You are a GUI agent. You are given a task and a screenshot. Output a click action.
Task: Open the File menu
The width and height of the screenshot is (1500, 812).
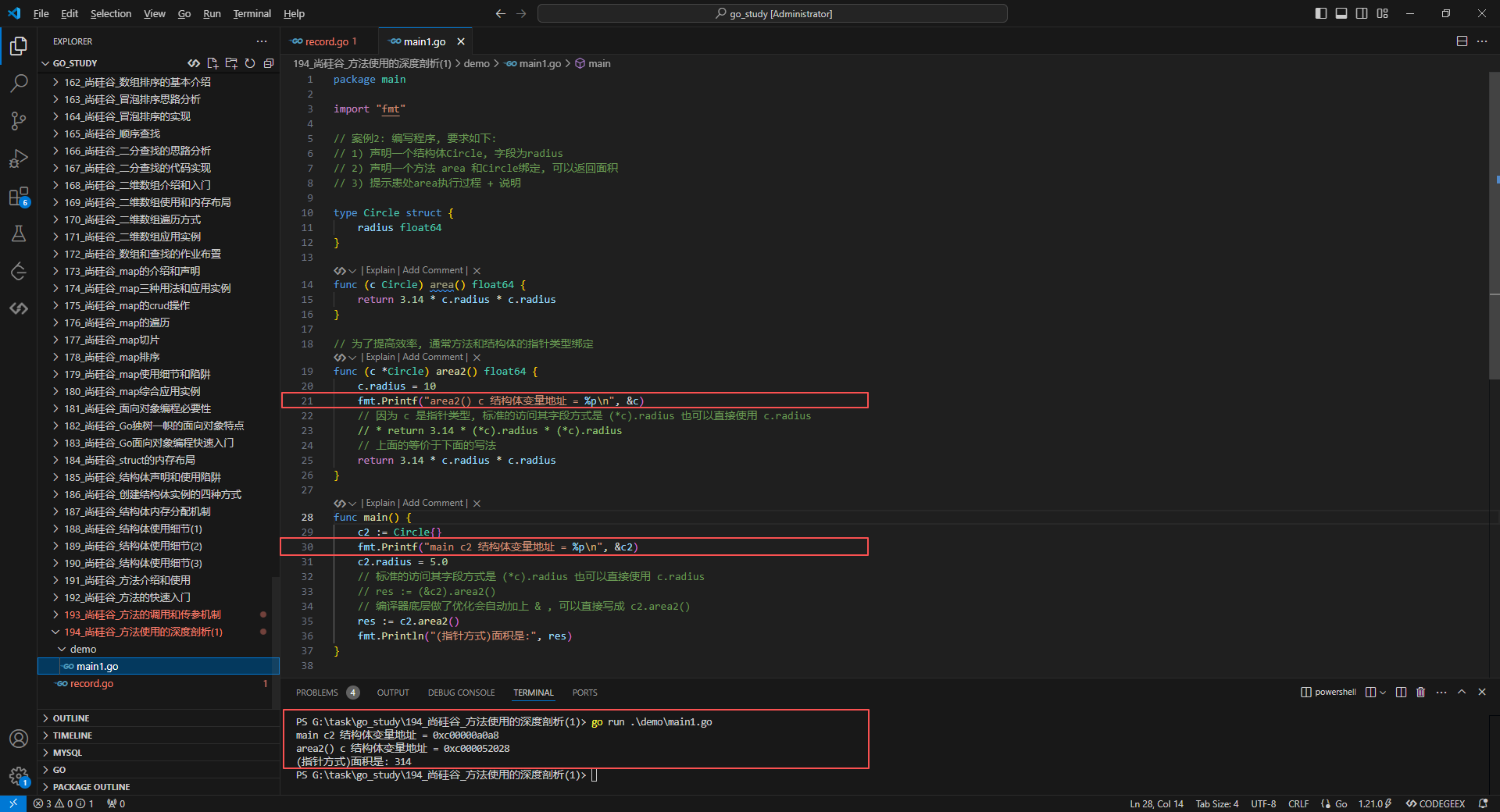pyautogui.click(x=41, y=13)
